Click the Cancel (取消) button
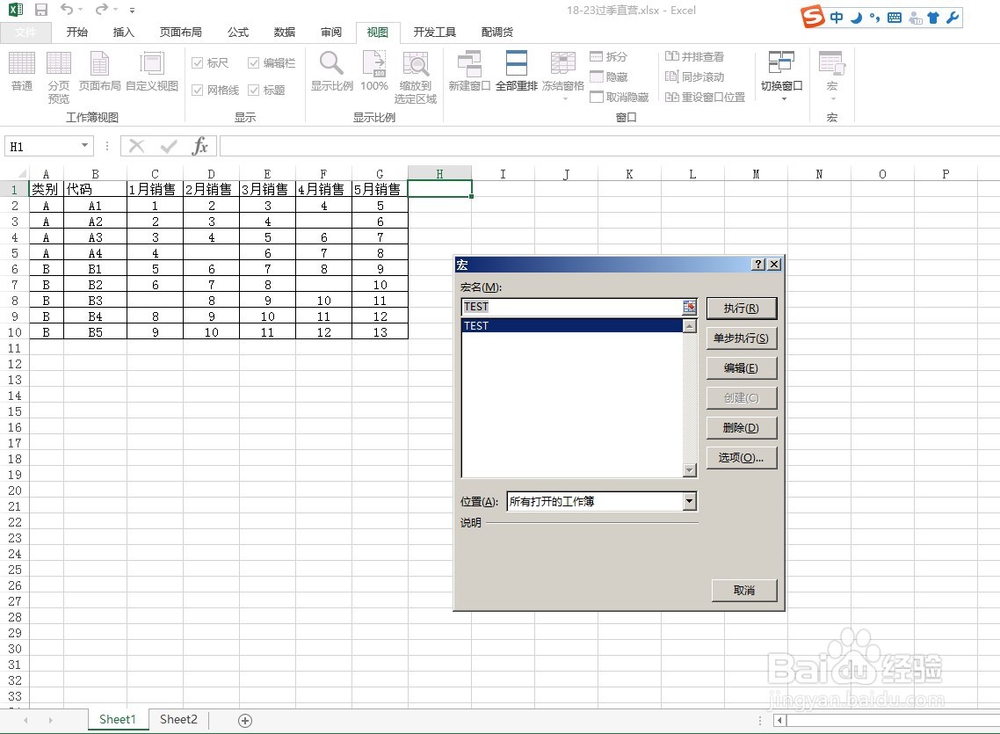The width and height of the screenshot is (1000, 734). [x=744, y=591]
